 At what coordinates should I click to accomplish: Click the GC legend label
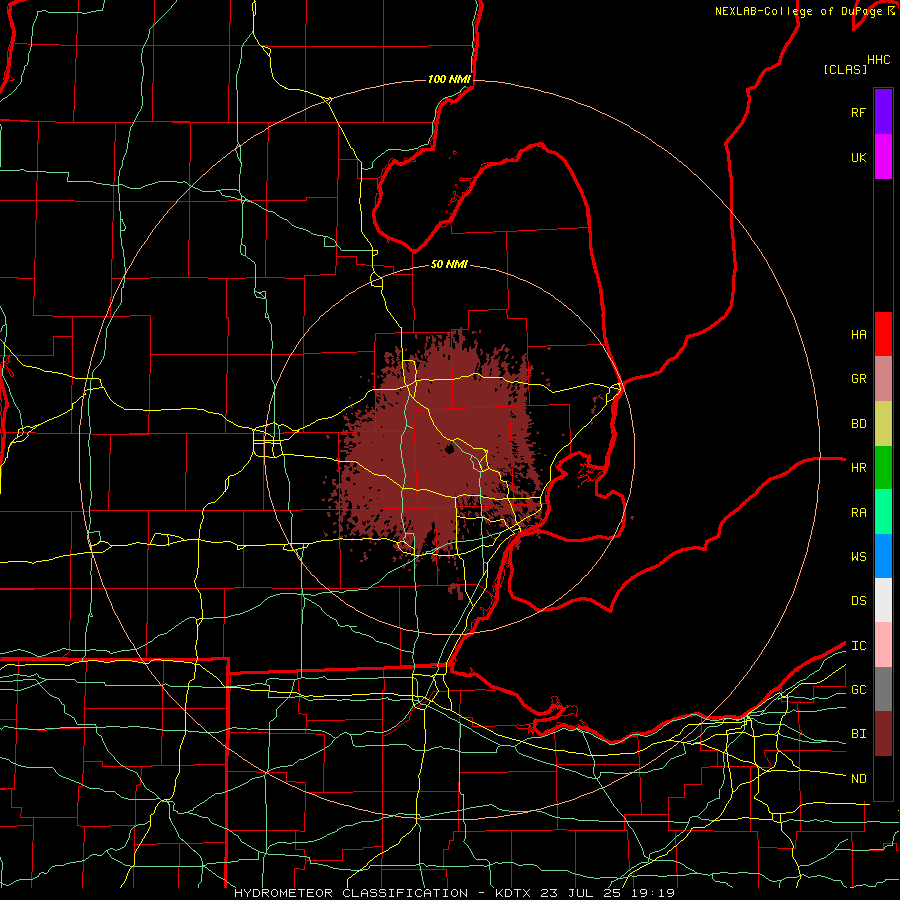pyautogui.click(x=858, y=690)
